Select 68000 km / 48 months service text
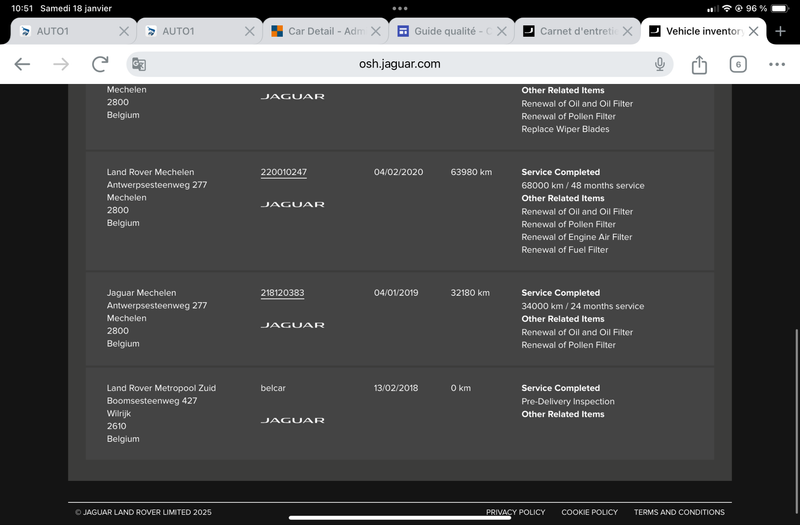 583,186
